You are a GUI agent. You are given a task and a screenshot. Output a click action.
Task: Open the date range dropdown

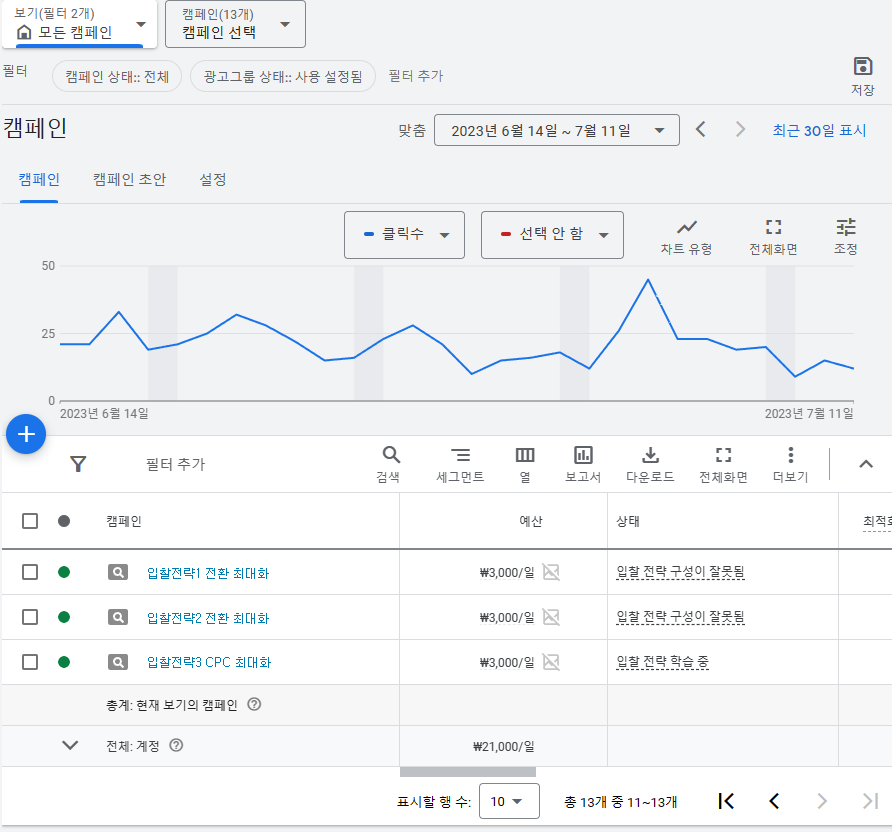click(x=556, y=130)
